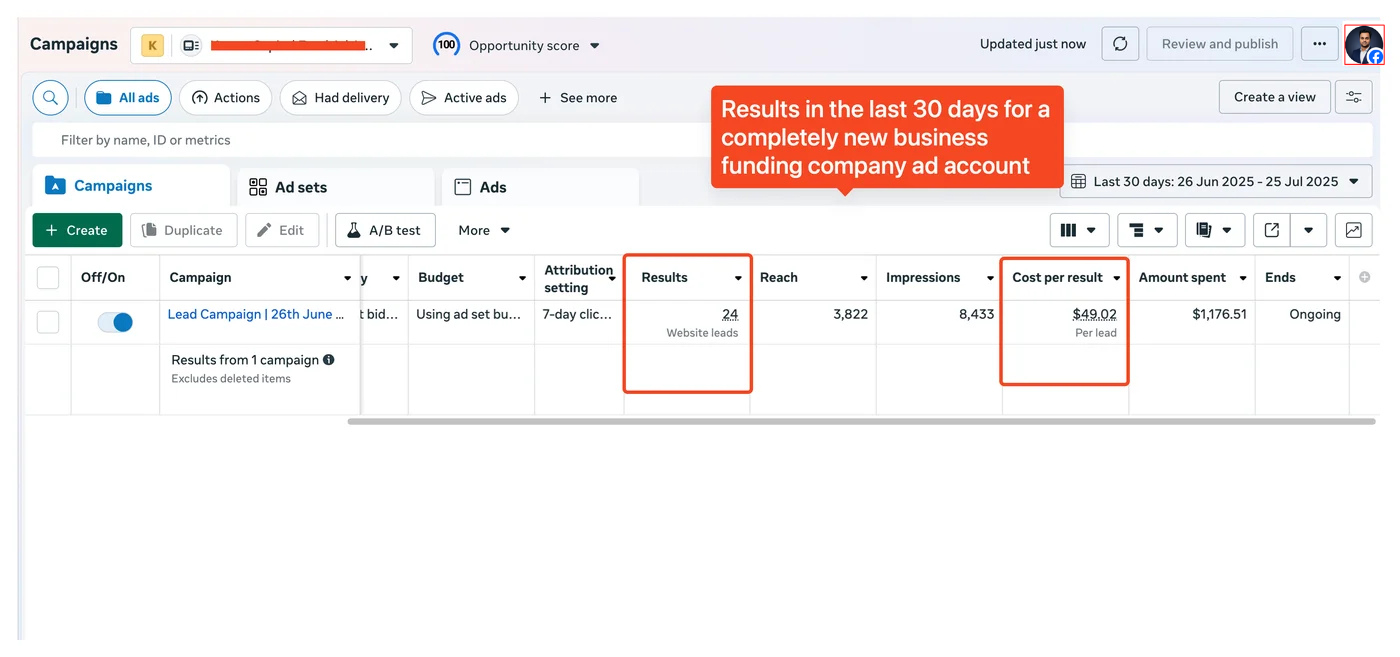Select the Had delivery filter chip
1400x657 pixels.
(x=340, y=98)
